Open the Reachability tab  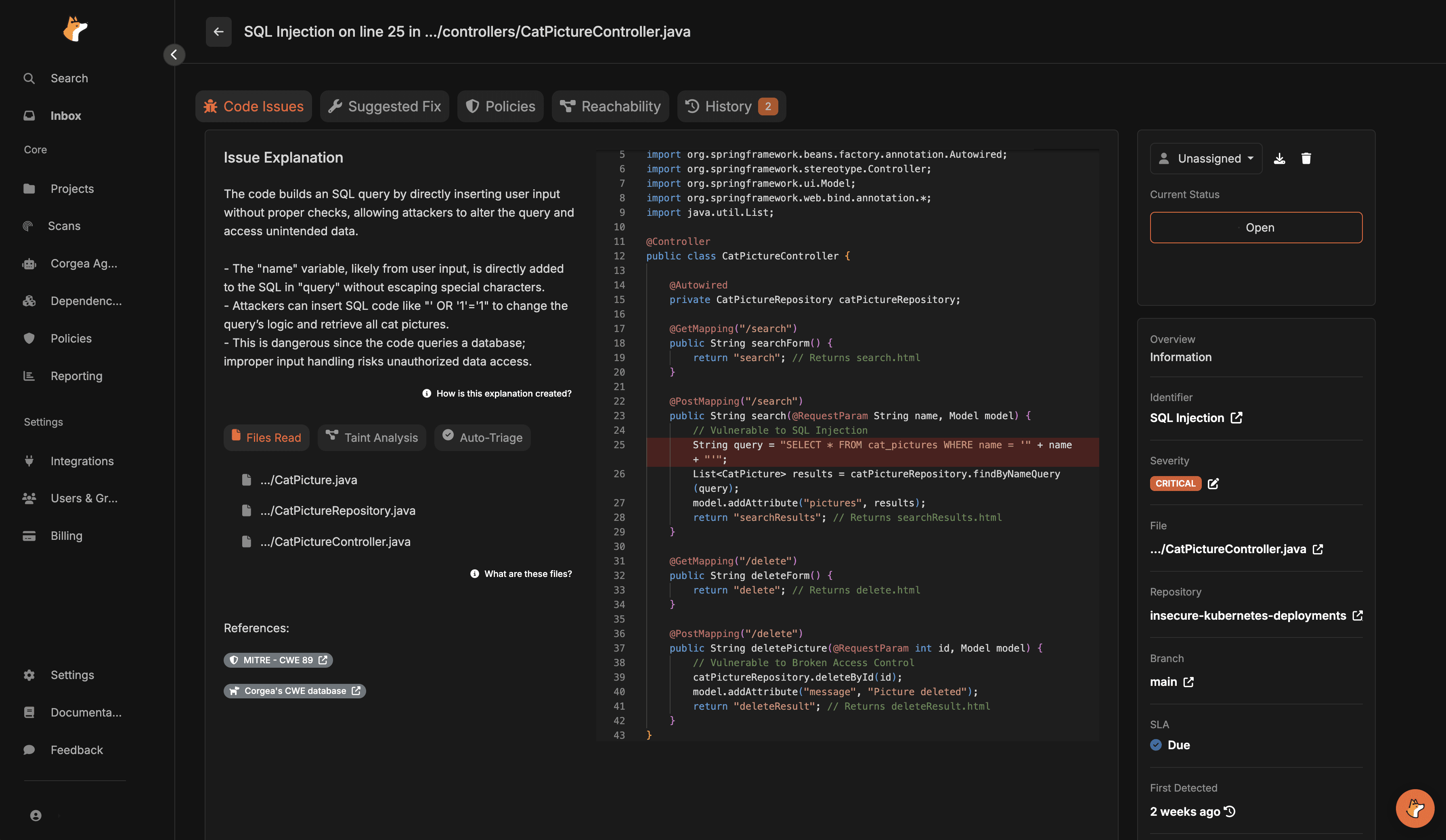[x=610, y=107]
